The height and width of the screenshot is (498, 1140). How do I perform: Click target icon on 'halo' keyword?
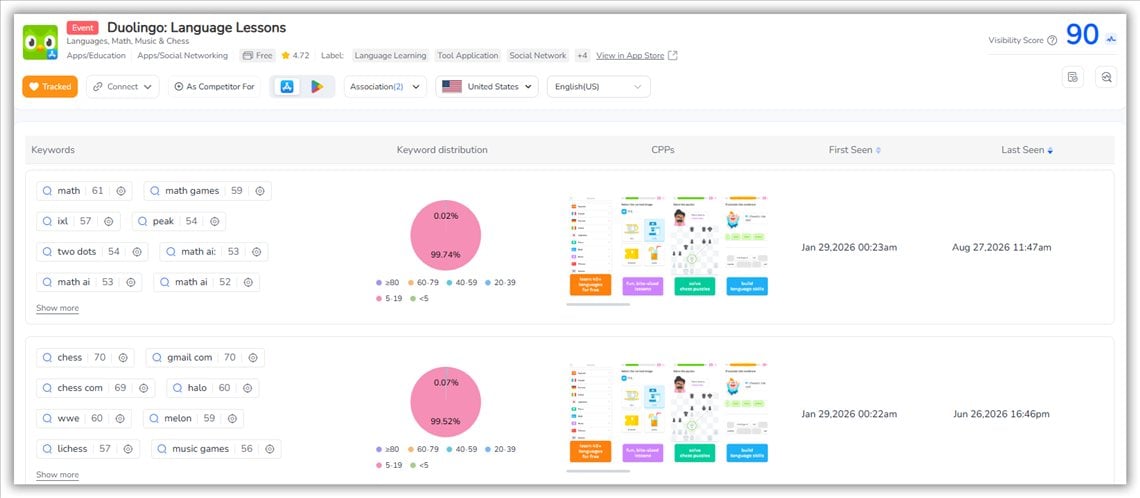tap(247, 388)
